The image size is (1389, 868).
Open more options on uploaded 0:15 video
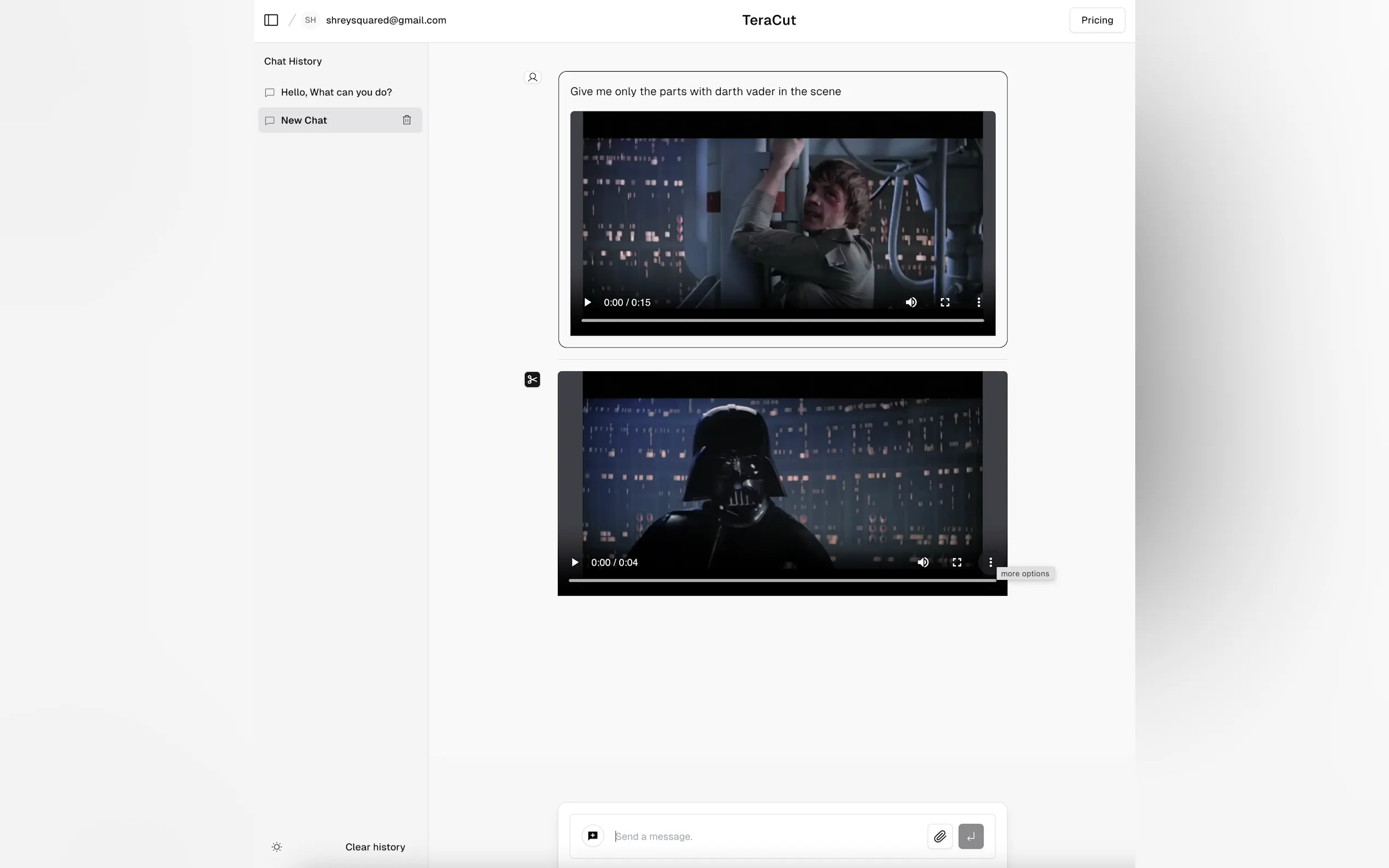pos(978,302)
